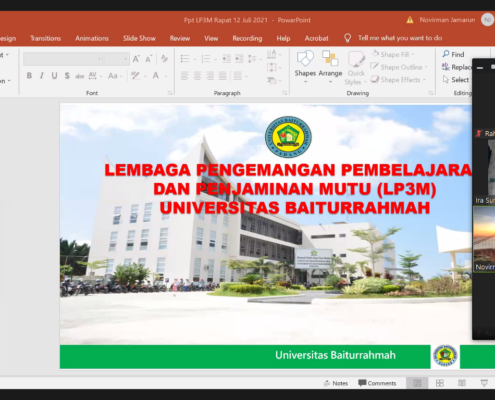Open the Slide Show tab
Viewport: 495px width, 400px height.
tap(139, 38)
